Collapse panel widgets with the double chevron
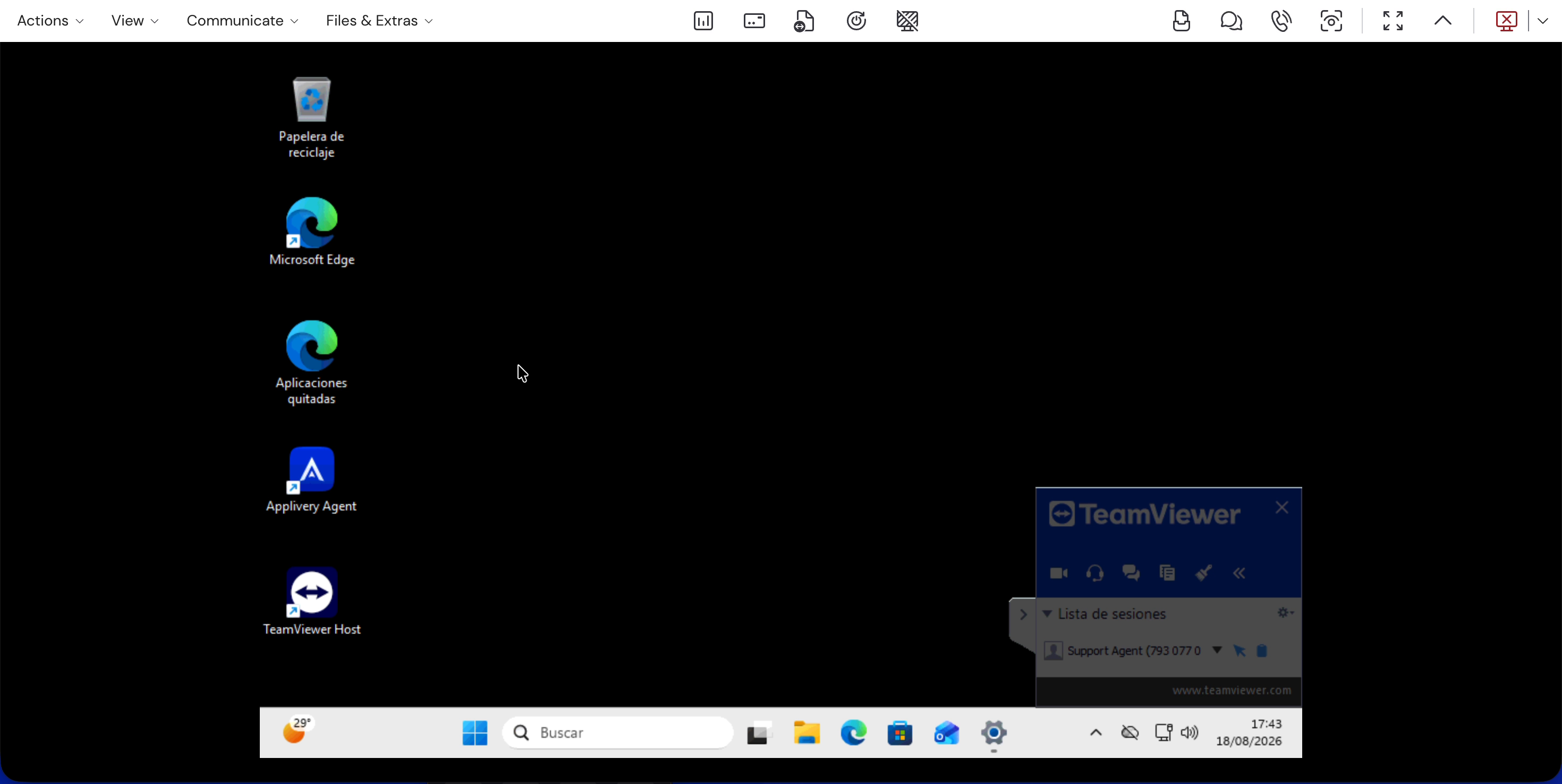Viewport: 1562px width, 784px height. pos(1239,573)
